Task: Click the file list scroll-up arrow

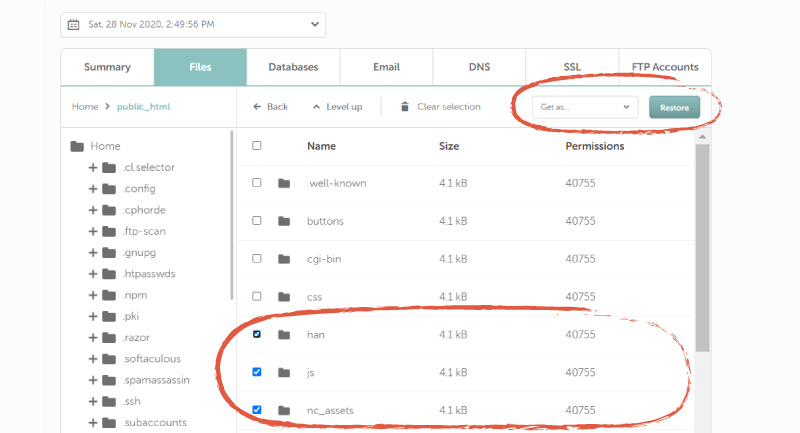Action: (703, 137)
